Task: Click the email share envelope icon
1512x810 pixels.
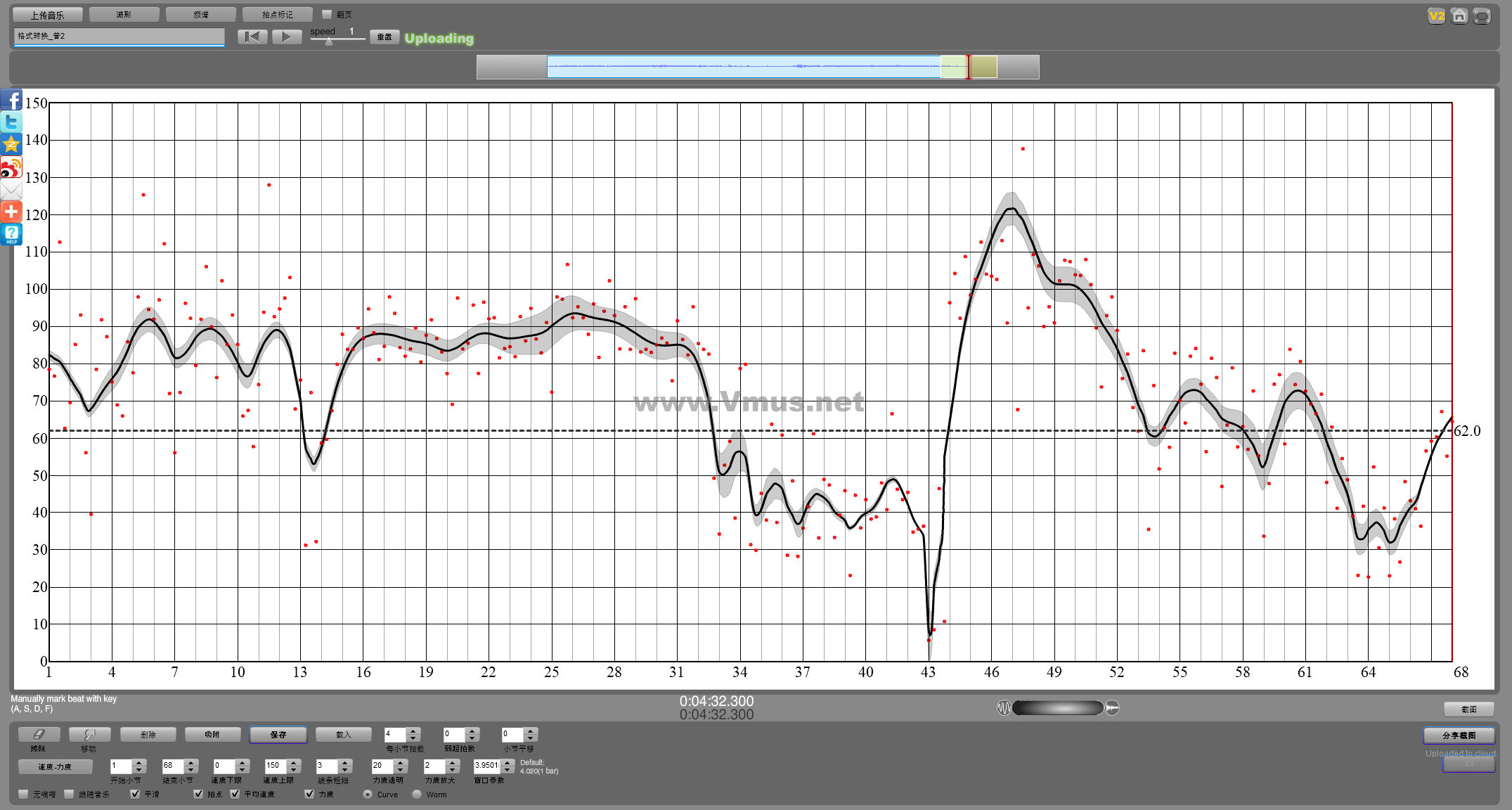Action: click(x=11, y=190)
